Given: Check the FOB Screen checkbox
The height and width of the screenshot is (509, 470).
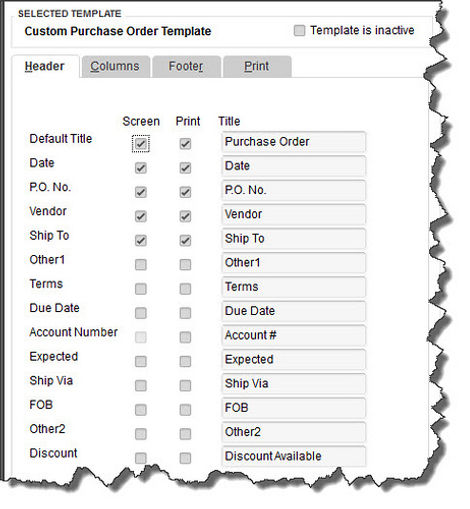Looking at the screenshot, I should pyautogui.click(x=141, y=410).
